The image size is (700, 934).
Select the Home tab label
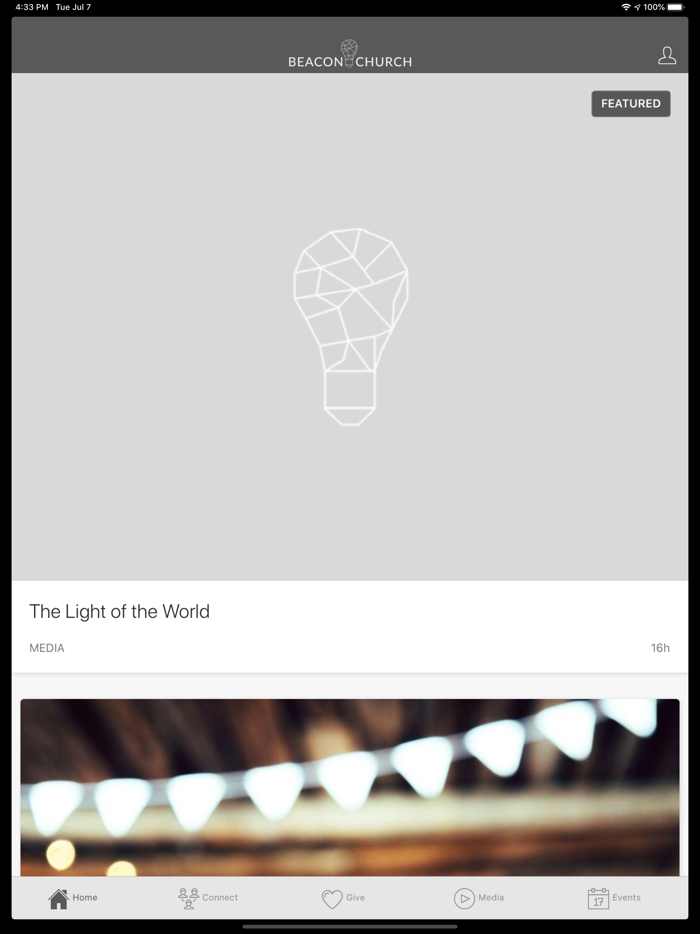coord(85,898)
